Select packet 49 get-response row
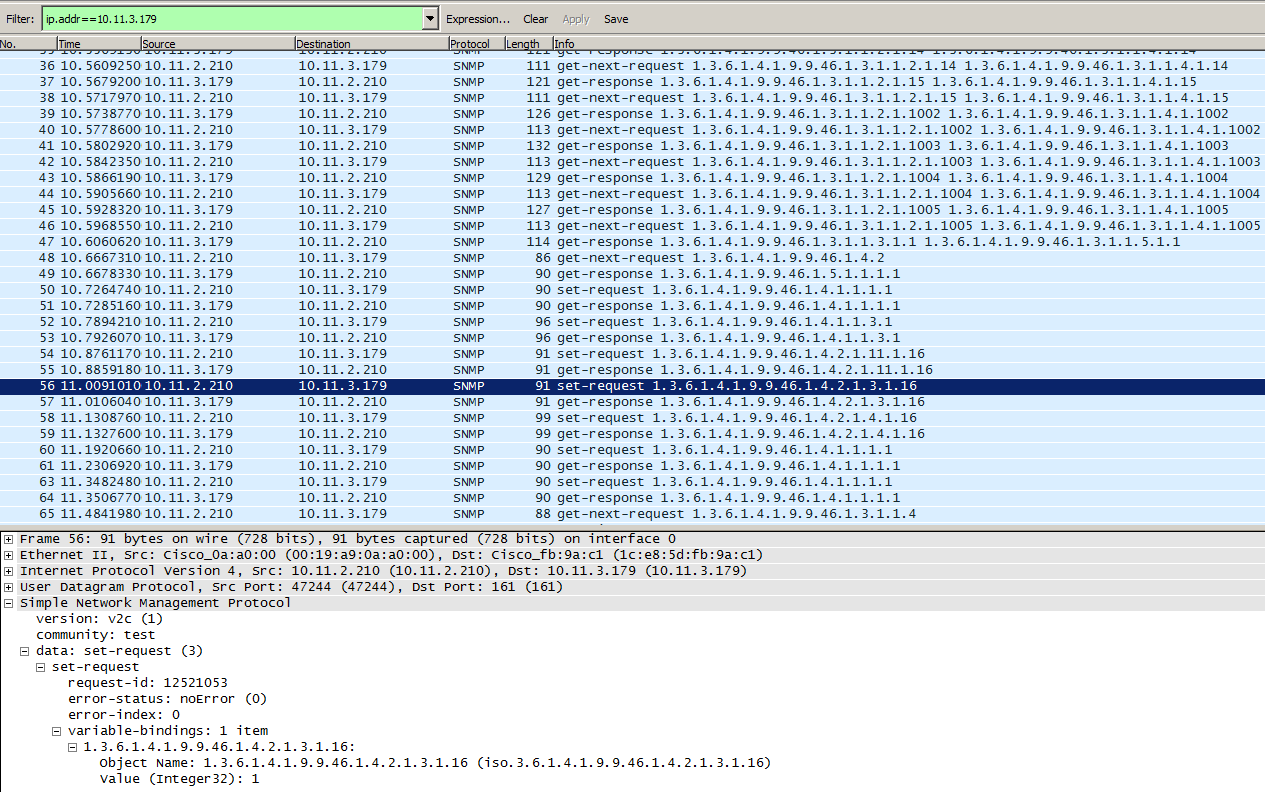The image size is (1265, 792). (x=632, y=274)
